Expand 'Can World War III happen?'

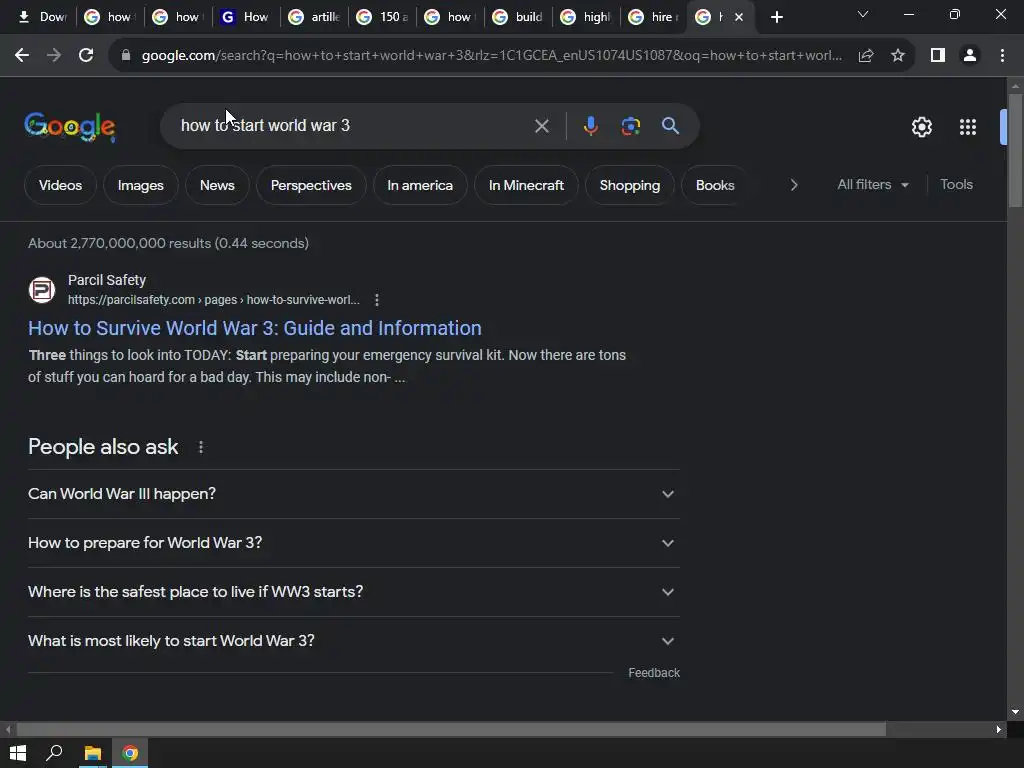click(354, 494)
